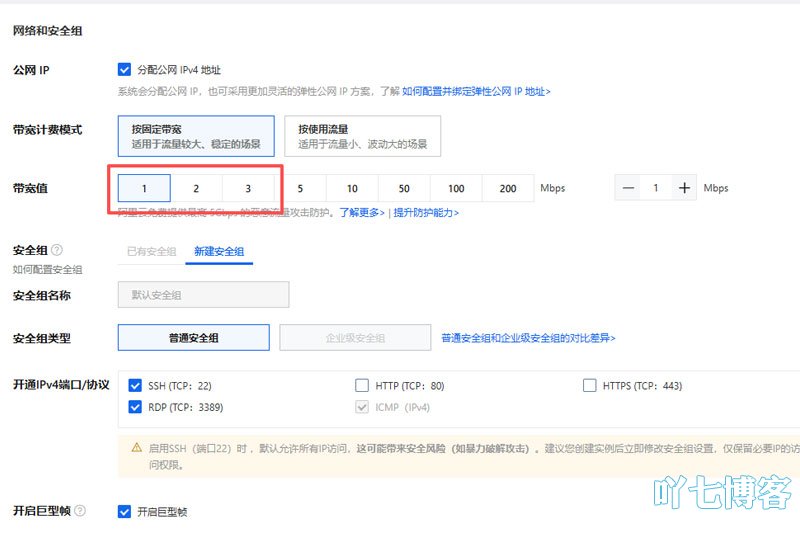The width and height of the screenshot is (800, 533).
Task: Click the SSH warning triangle icon
Action: click(136, 448)
